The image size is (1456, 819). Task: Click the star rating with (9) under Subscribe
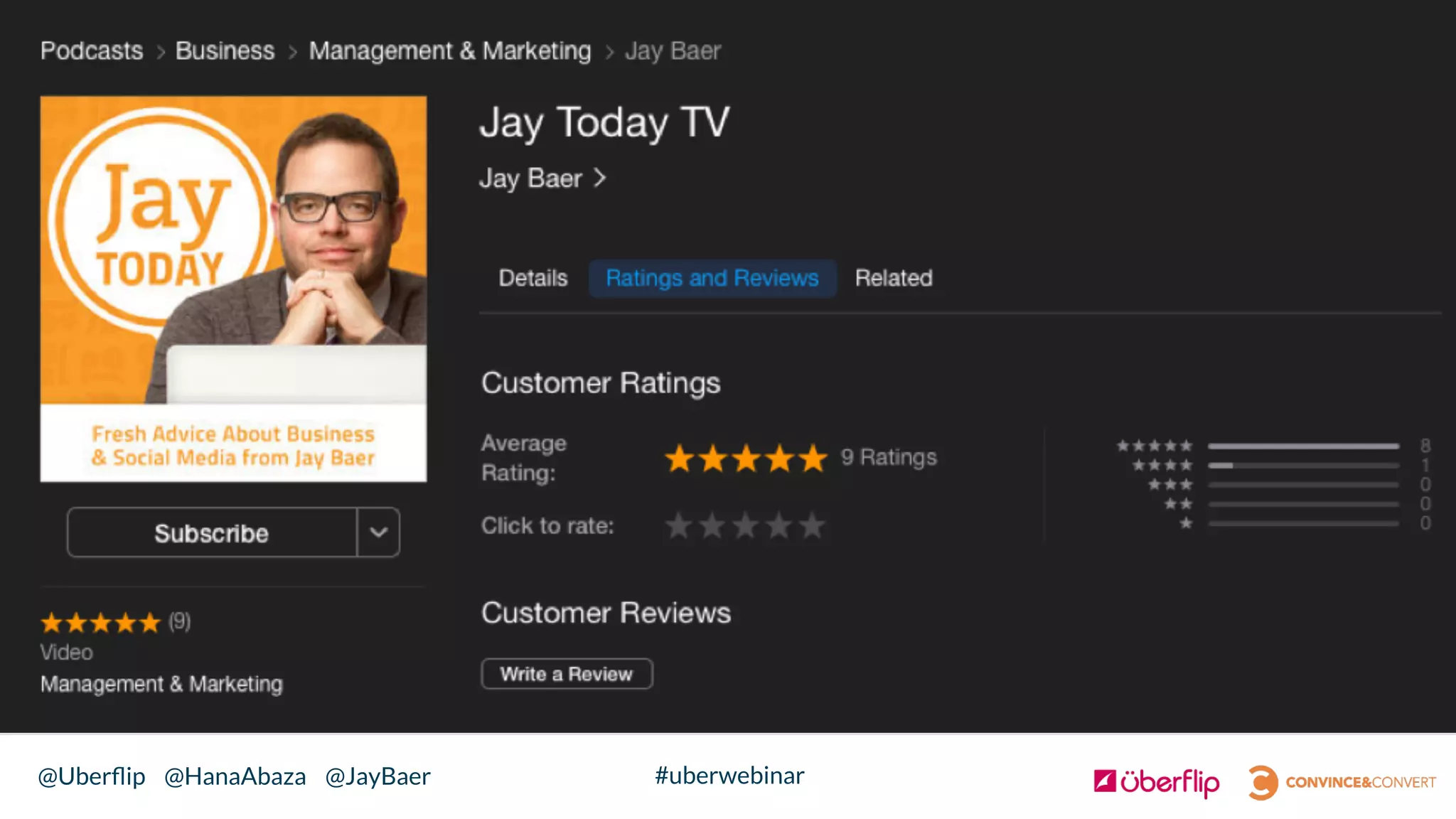click(x=115, y=622)
